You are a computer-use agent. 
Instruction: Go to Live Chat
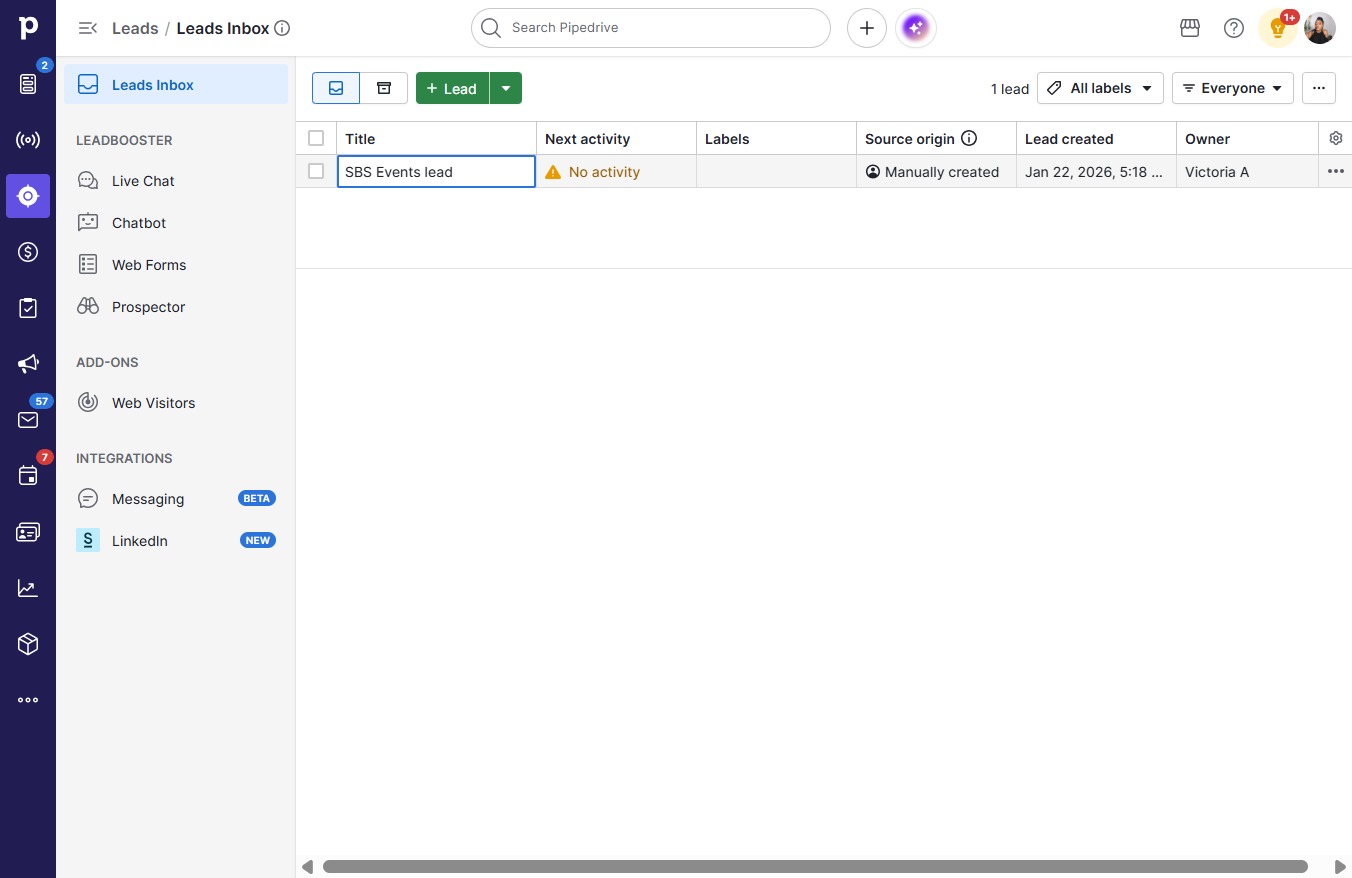point(176,181)
